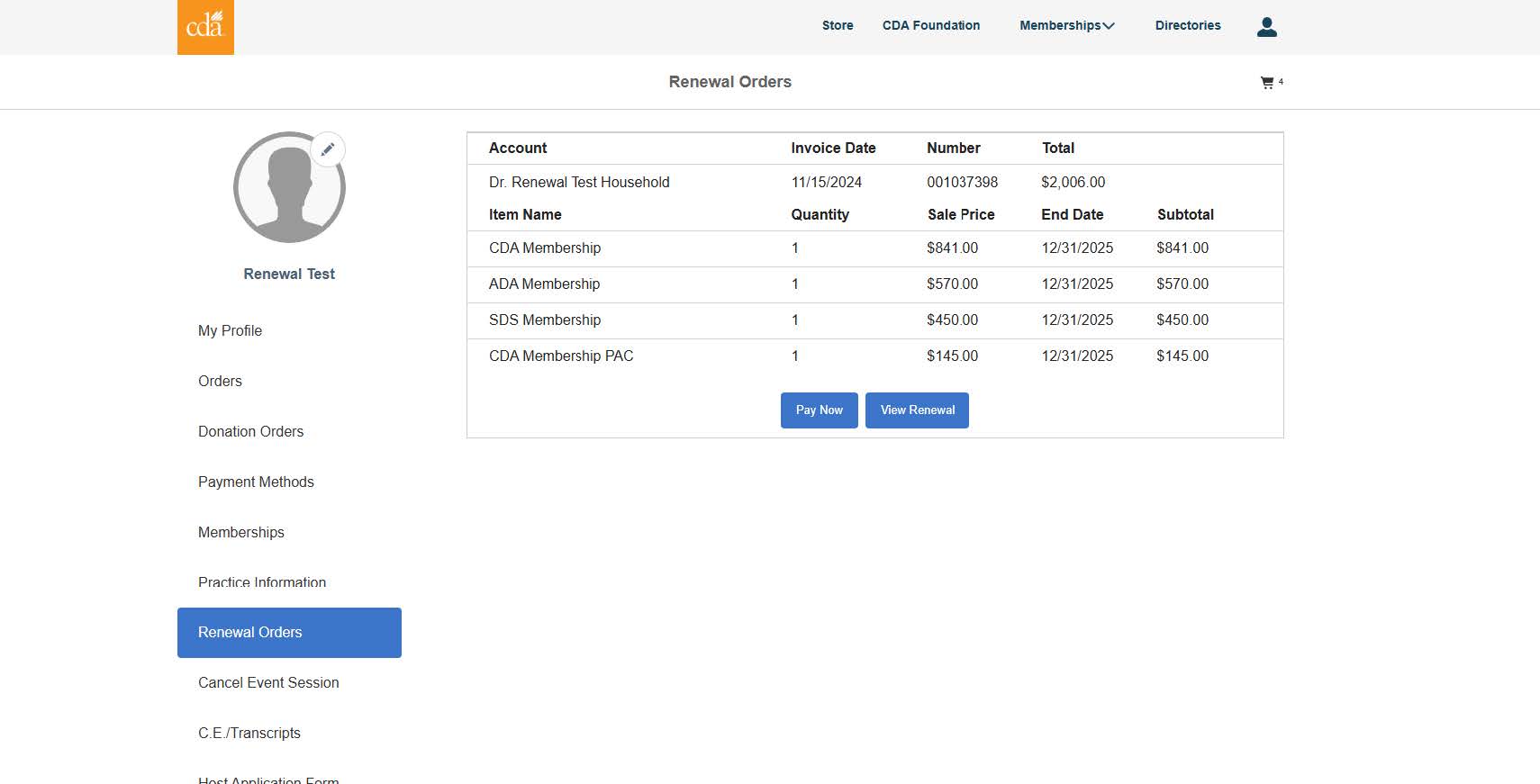Click the $841.00 sale price

coord(953,248)
